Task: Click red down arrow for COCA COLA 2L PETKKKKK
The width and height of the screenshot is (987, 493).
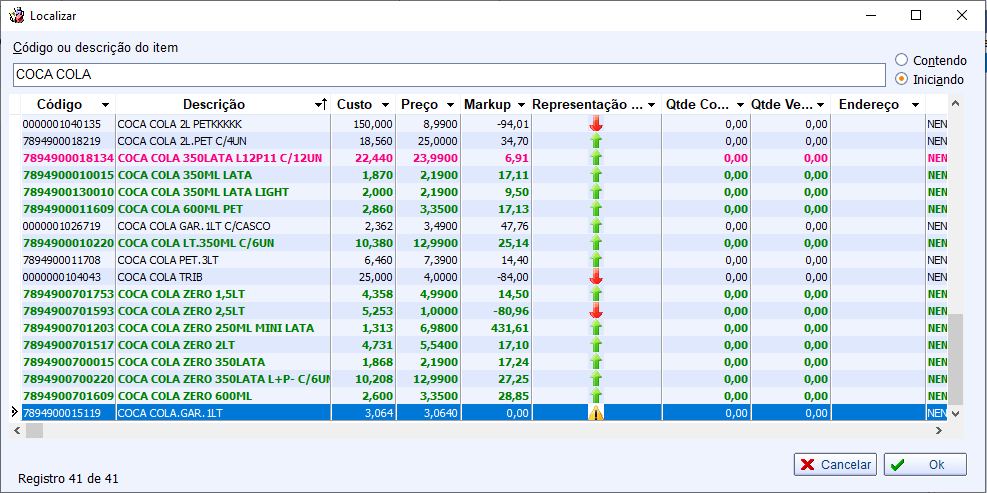Action: 596,124
